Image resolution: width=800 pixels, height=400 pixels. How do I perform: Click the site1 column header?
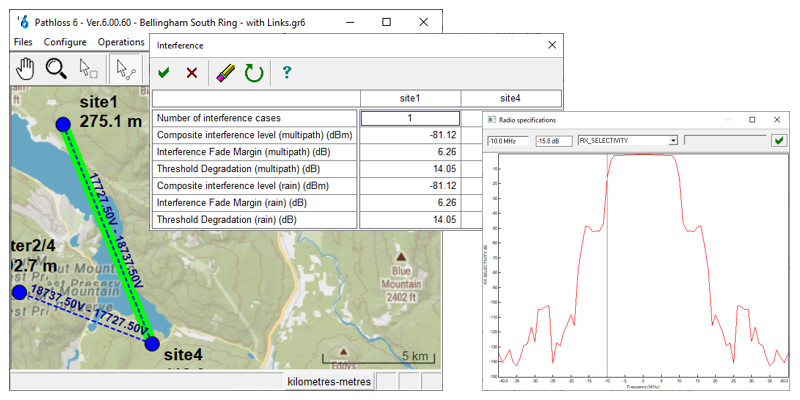click(x=409, y=98)
